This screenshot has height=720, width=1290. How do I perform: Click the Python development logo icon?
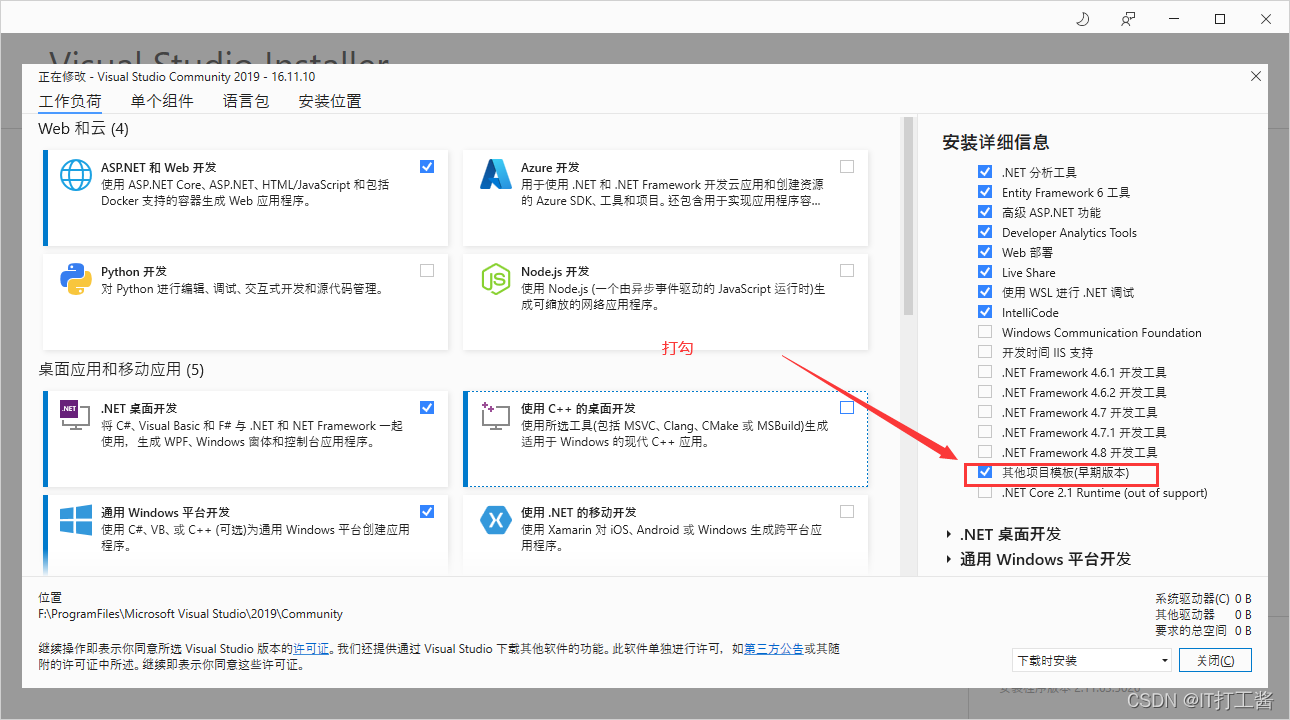pyautogui.click(x=76, y=279)
